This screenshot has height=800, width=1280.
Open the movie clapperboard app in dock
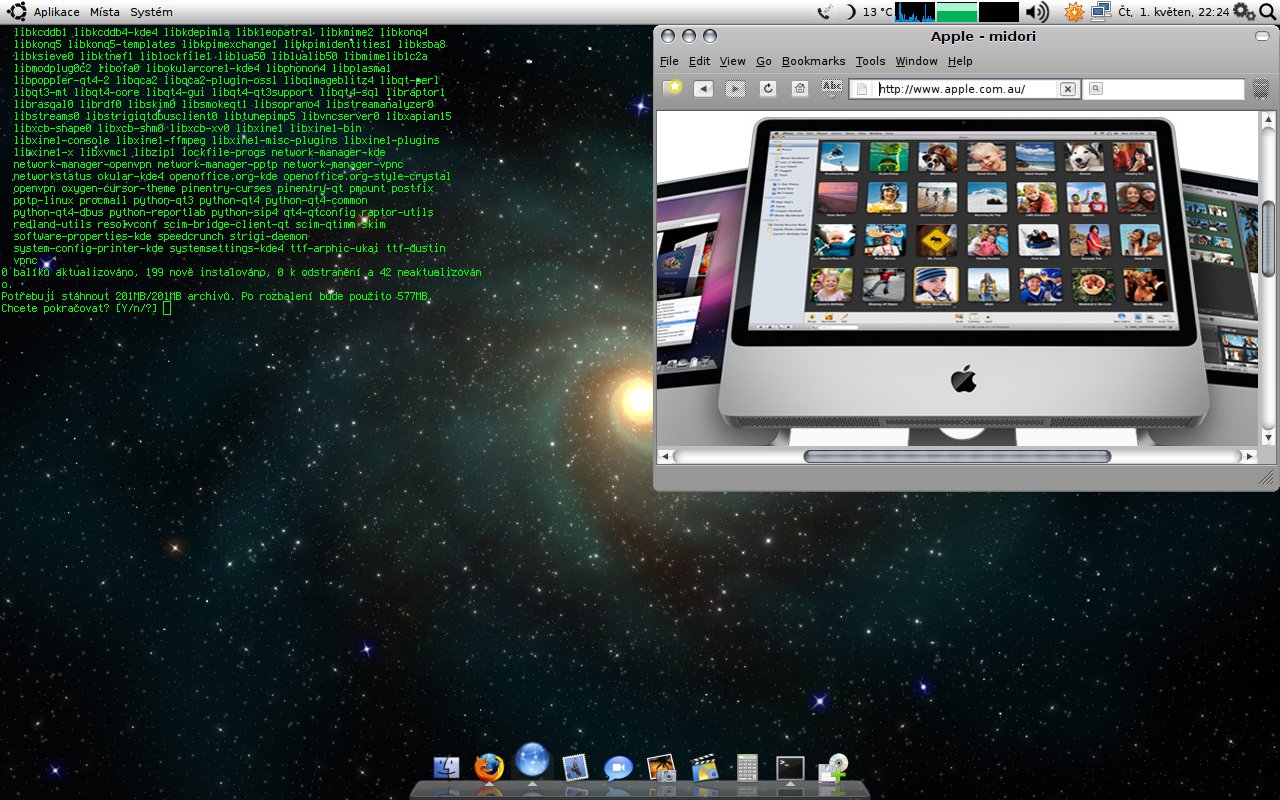point(704,767)
